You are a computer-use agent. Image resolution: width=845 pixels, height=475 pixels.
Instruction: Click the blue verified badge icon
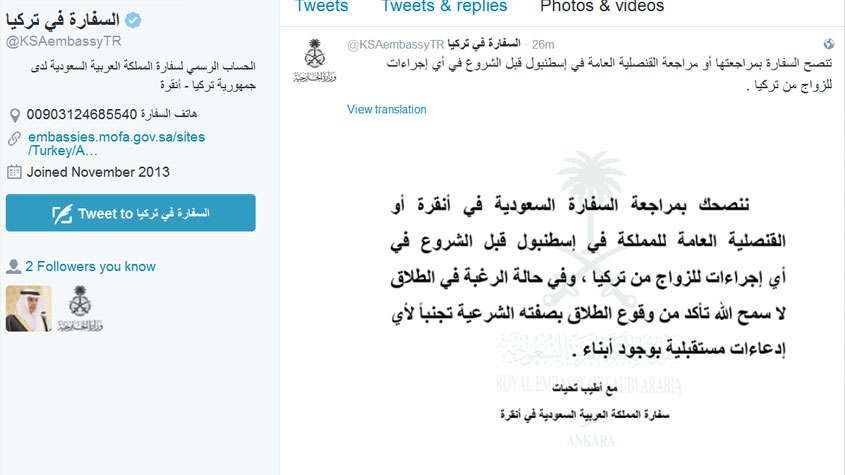click(x=133, y=20)
